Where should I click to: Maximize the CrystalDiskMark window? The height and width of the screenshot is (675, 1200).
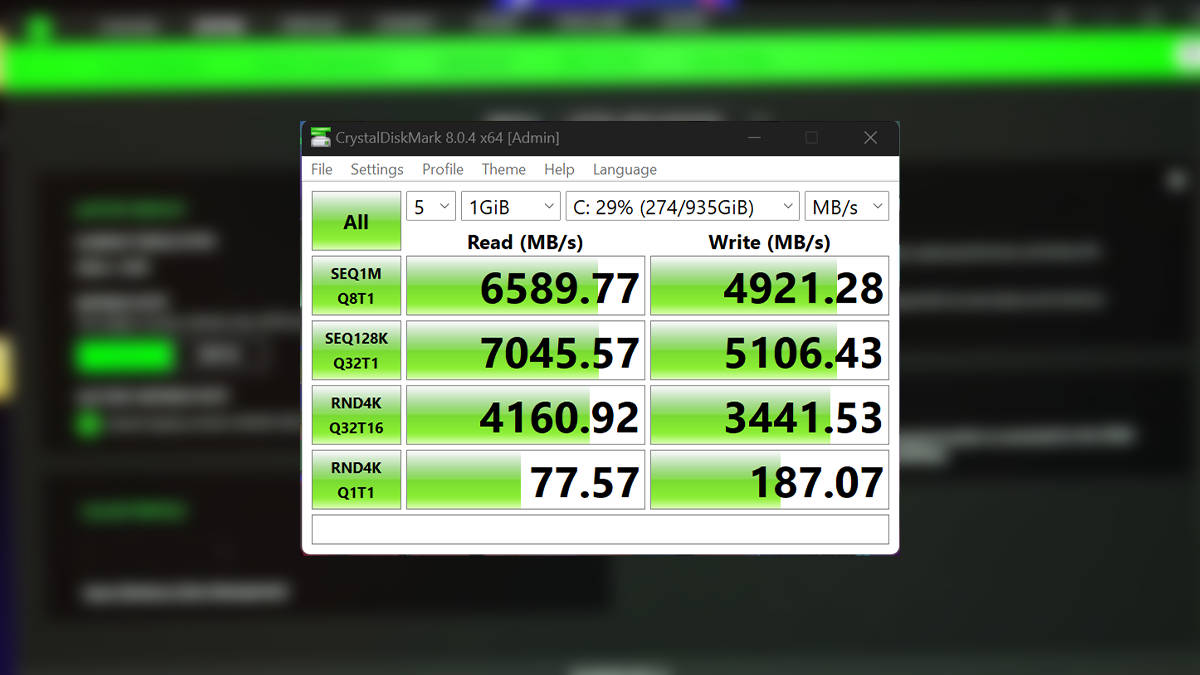click(x=811, y=138)
